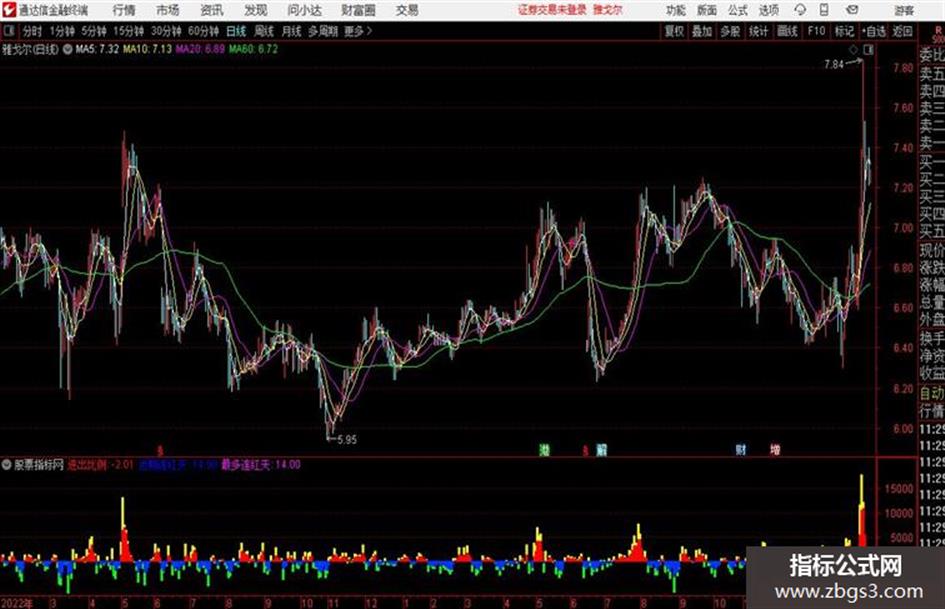The height and width of the screenshot is (609, 945).
Task: Open the 行情 menu
Action: (124, 10)
